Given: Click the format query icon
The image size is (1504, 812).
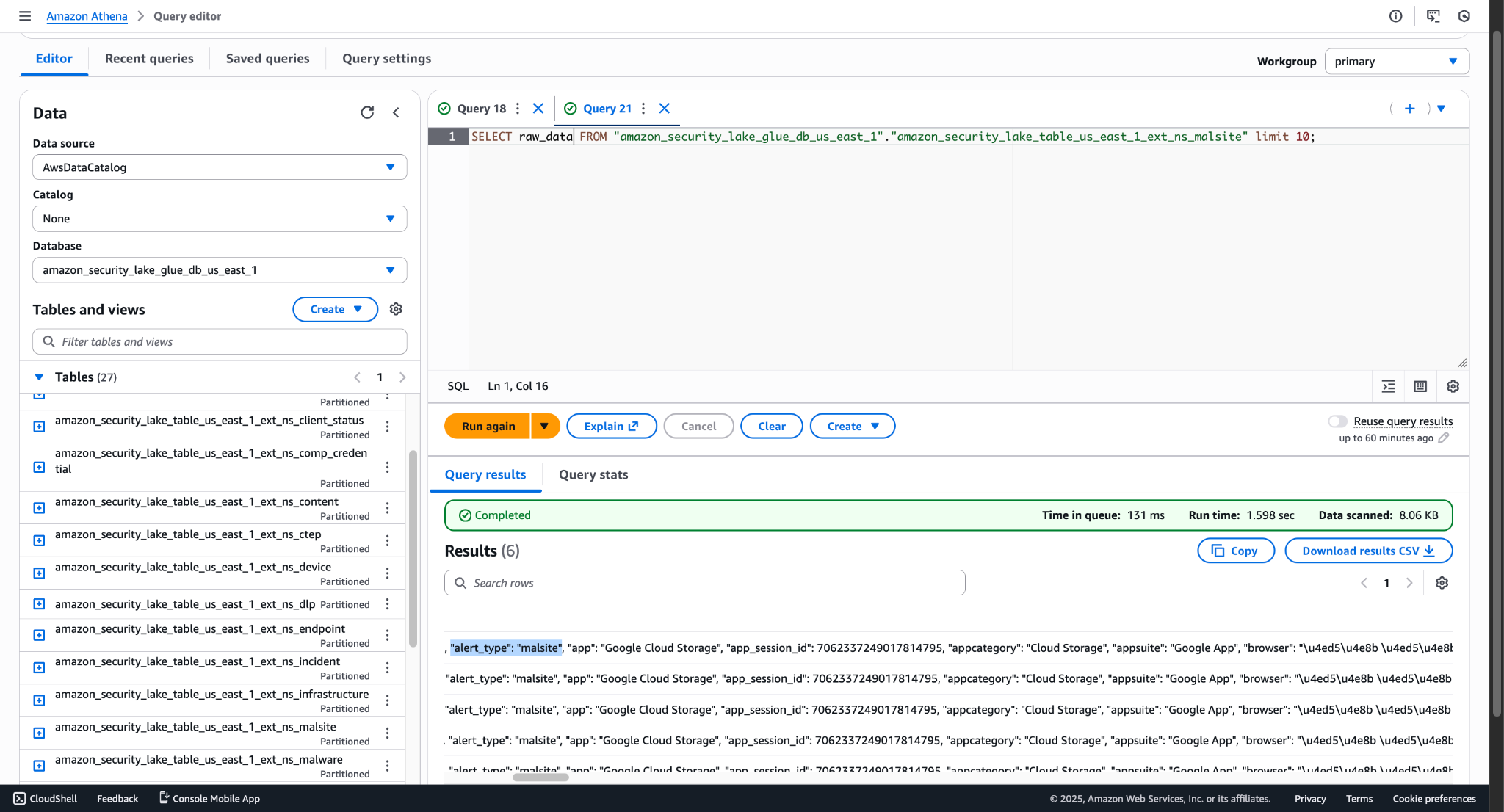Looking at the screenshot, I should [x=1388, y=386].
